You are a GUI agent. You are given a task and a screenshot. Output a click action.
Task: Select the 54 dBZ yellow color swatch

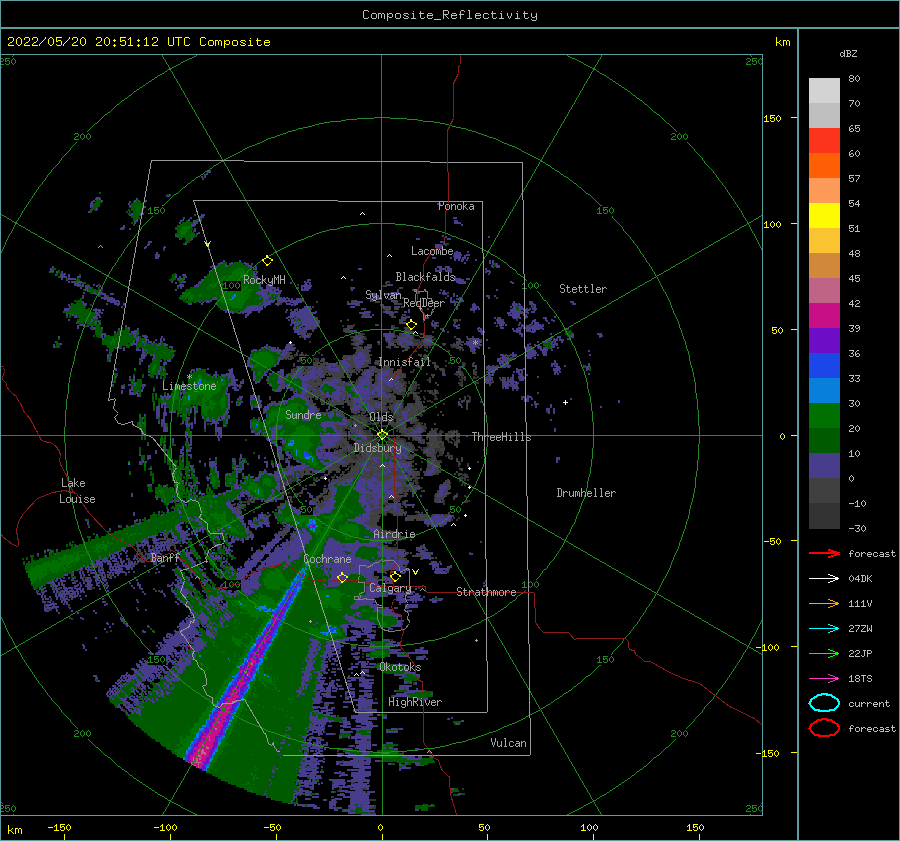coord(824,216)
